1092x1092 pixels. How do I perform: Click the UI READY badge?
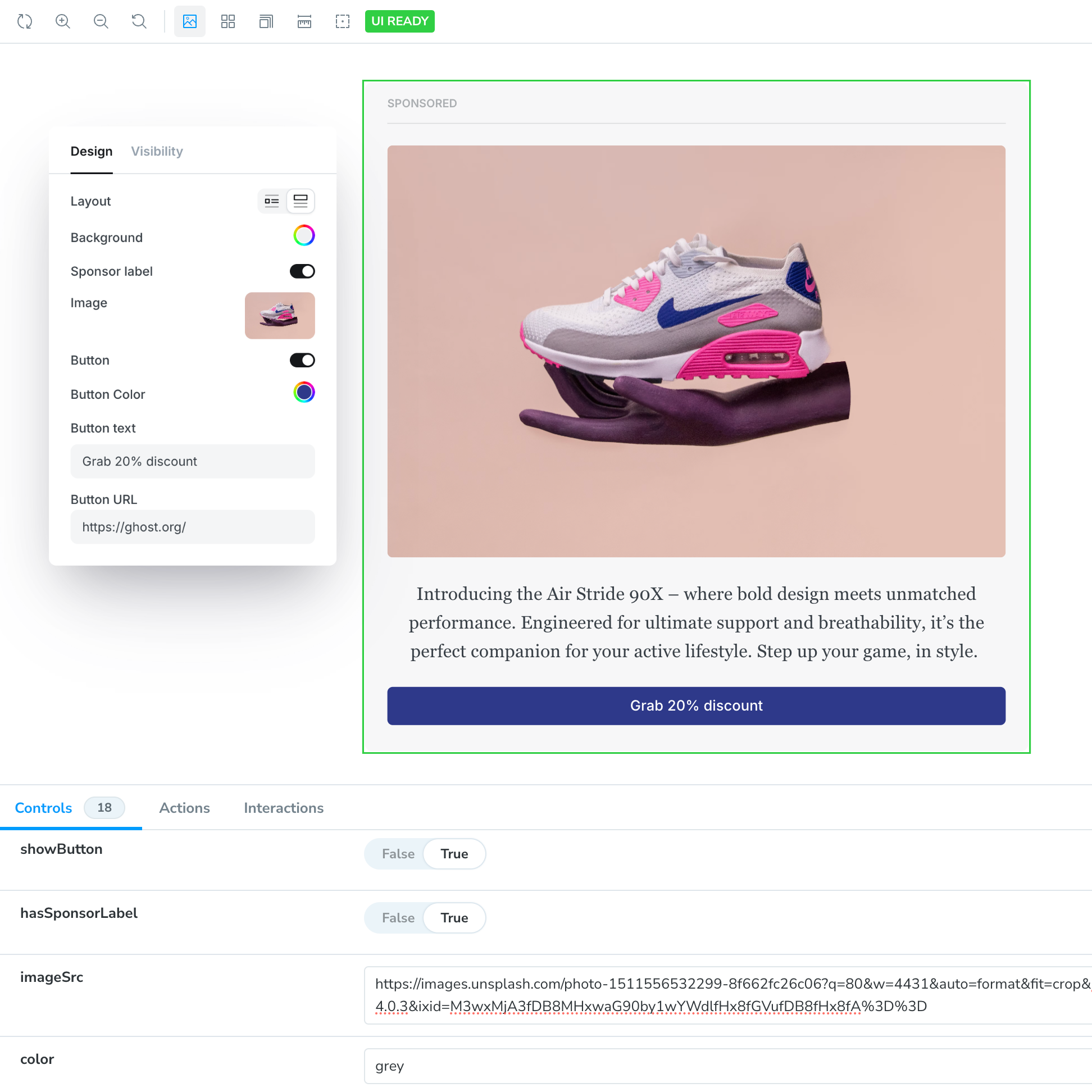click(x=399, y=21)
